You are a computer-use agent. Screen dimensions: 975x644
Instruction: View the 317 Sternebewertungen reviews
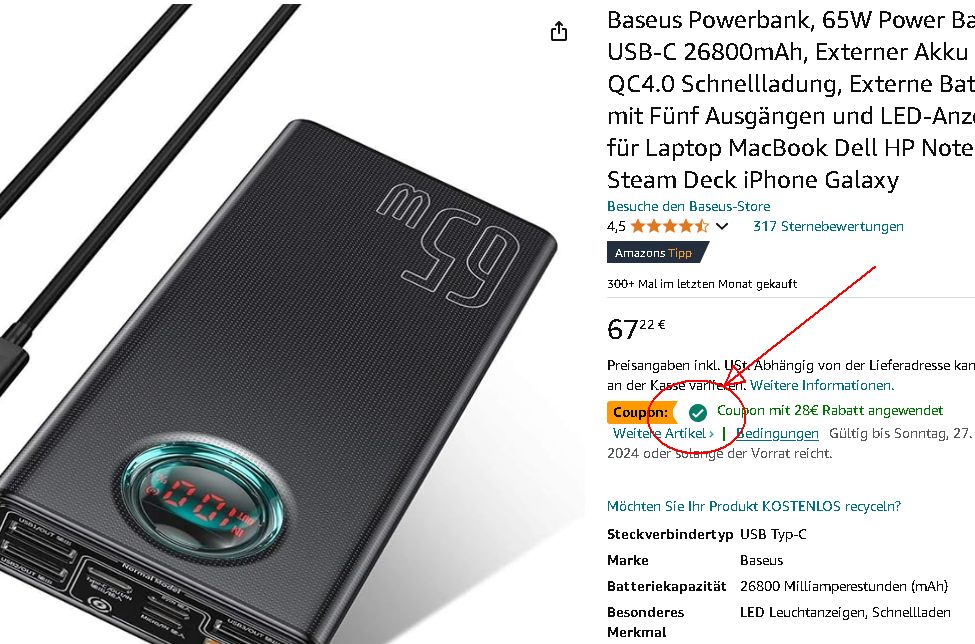[828, 226]
